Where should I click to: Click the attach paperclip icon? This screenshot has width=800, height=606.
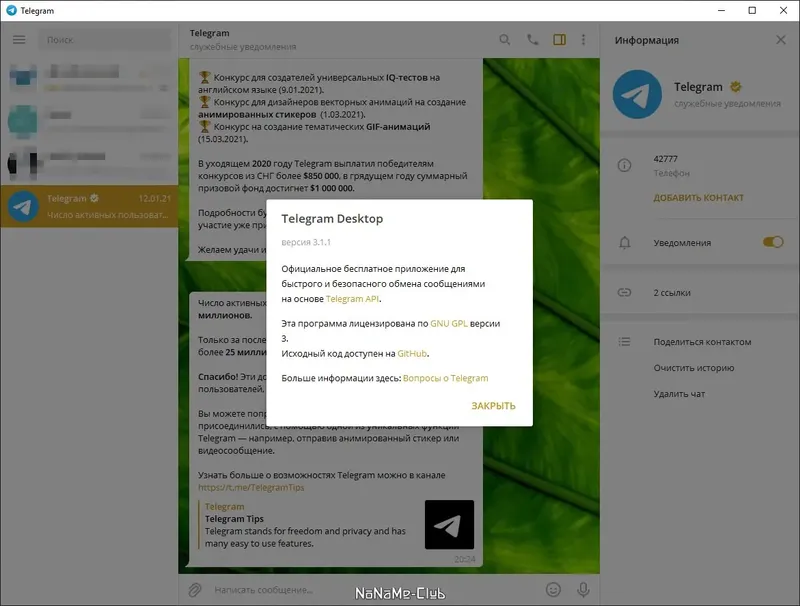[194, 590]
